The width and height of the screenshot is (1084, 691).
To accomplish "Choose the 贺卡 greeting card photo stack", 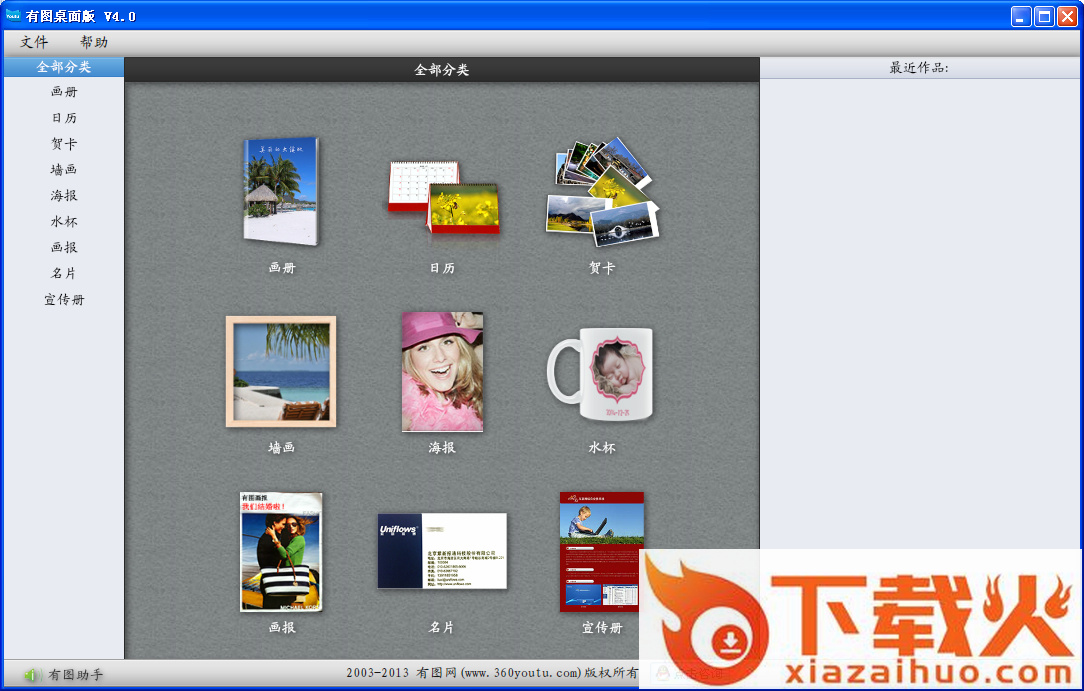I will click(x=602, y=192).
